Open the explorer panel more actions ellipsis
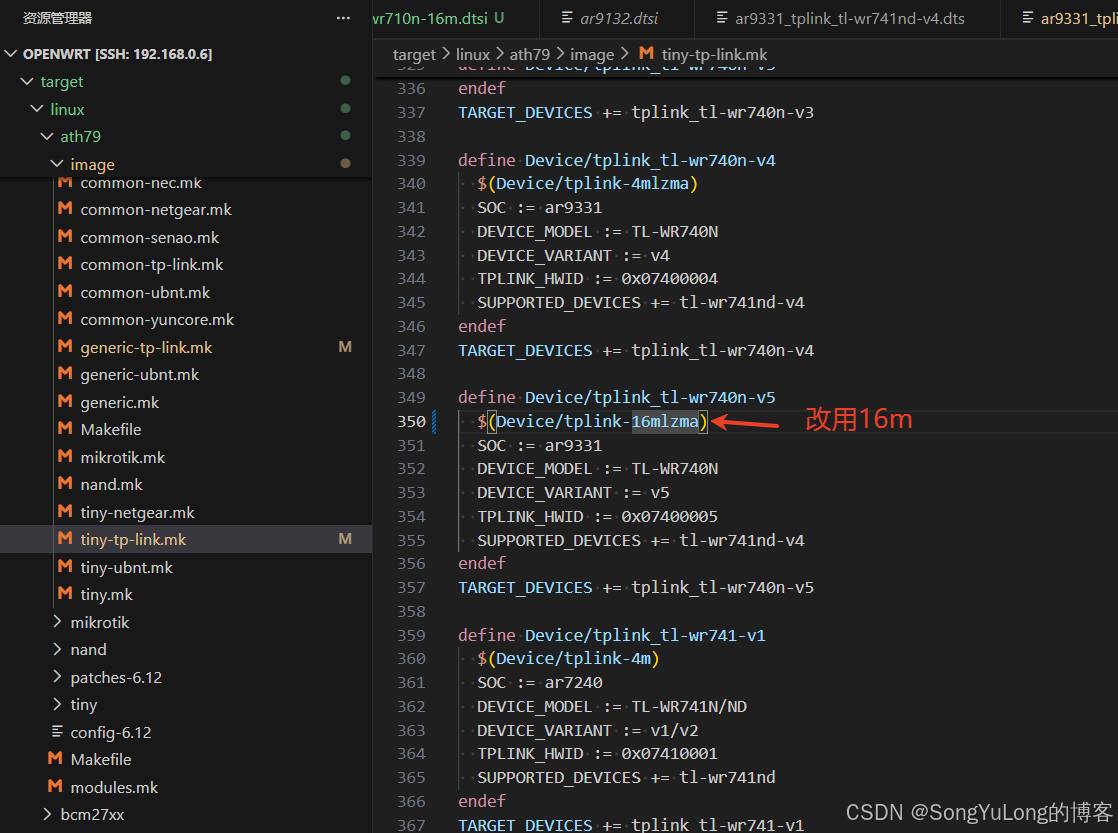 coord(343,19)
